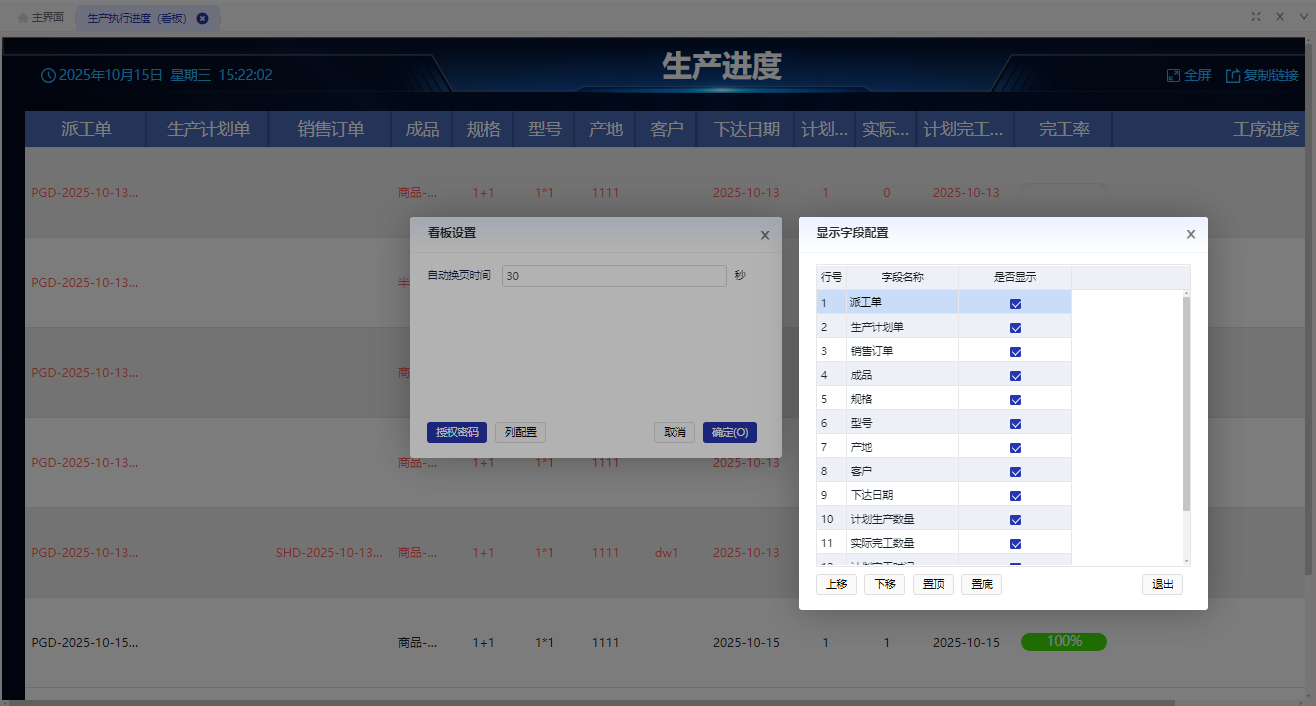This screenshot has width=1316, height=706.
Task: Toggle visibility checkbox for 实际完工数量
Action: pos(1015,542)
